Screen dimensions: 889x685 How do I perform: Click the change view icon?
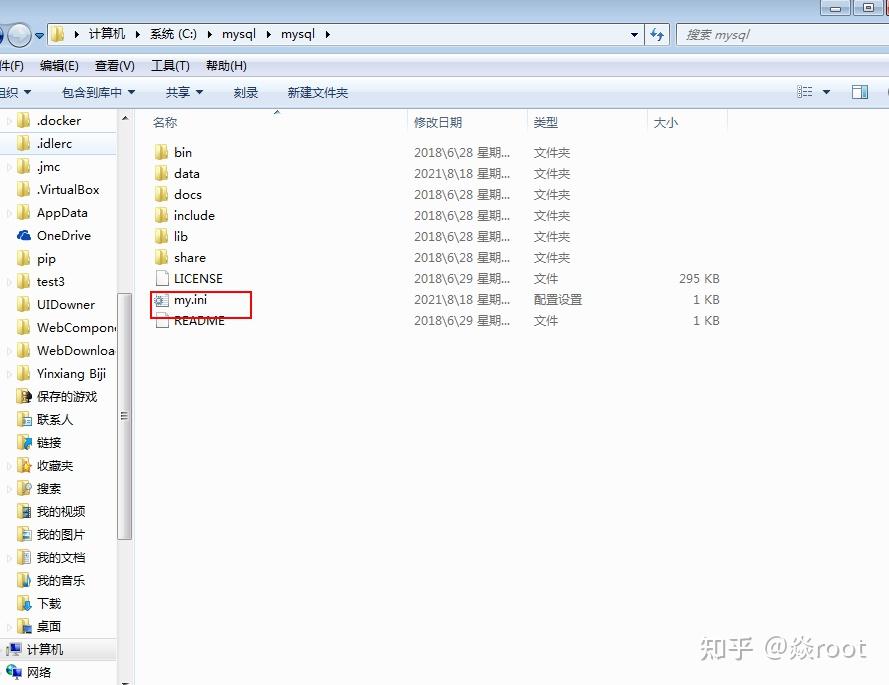click(x=804, y=92)
